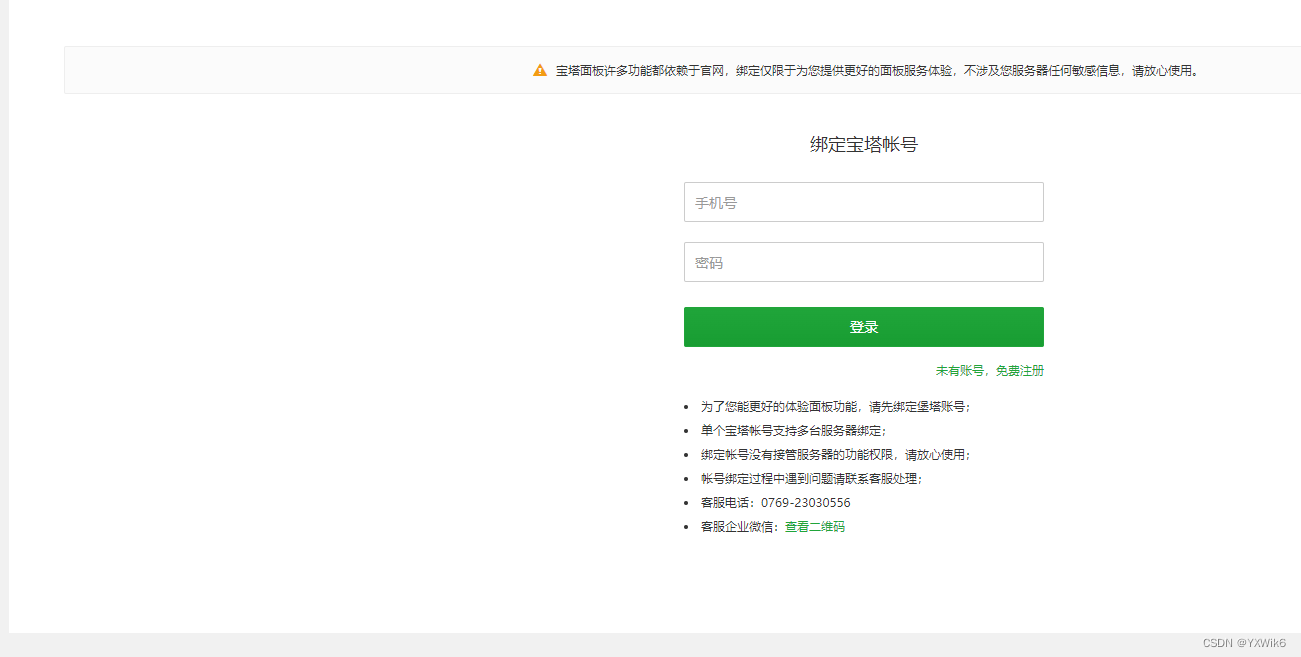Click the 手机号 phone number input field

coord(863,202)
